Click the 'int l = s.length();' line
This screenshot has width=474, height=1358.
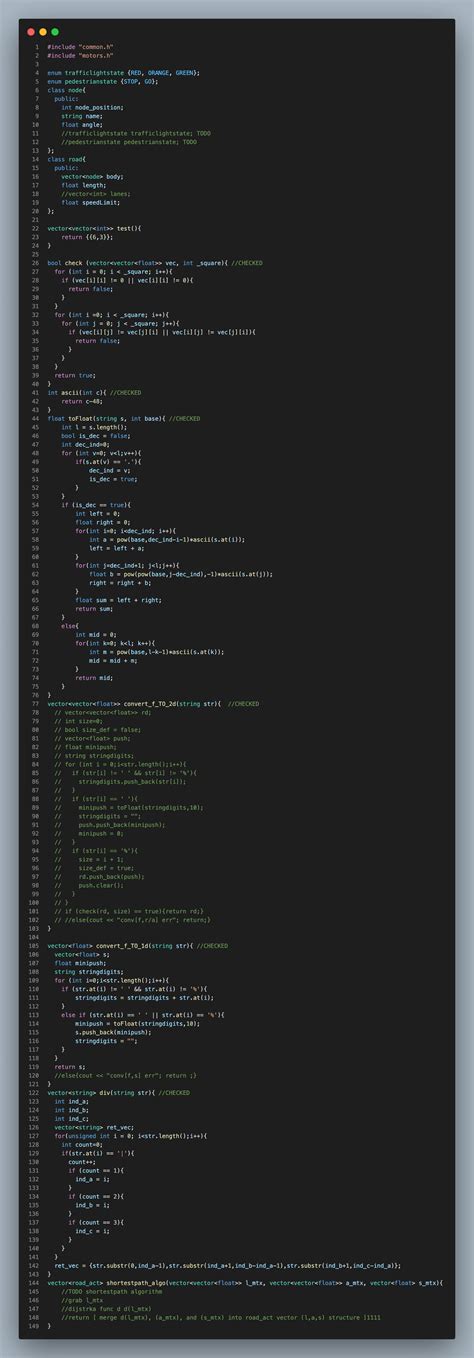(x=94, y=427)
